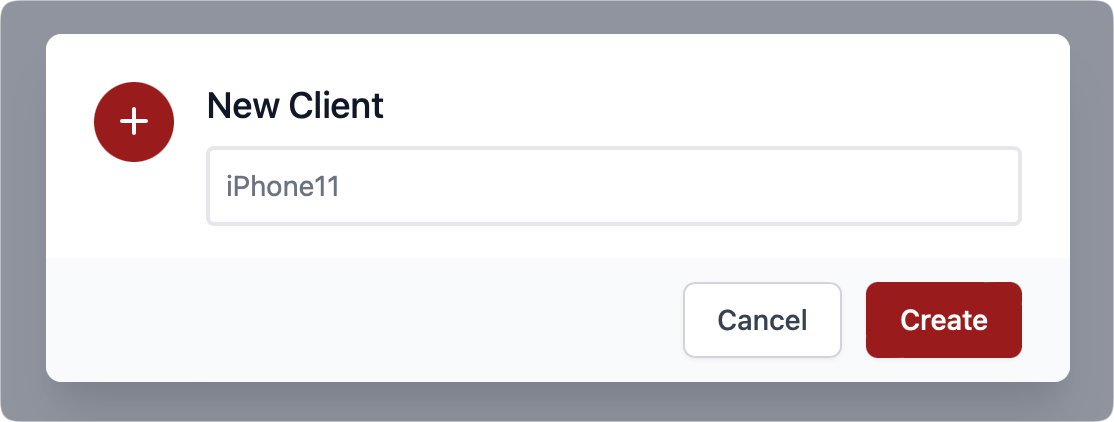Submit the dialog using the Create button
The height and width of the screenshot is (422, 1114).
click(x=943, y=320)
